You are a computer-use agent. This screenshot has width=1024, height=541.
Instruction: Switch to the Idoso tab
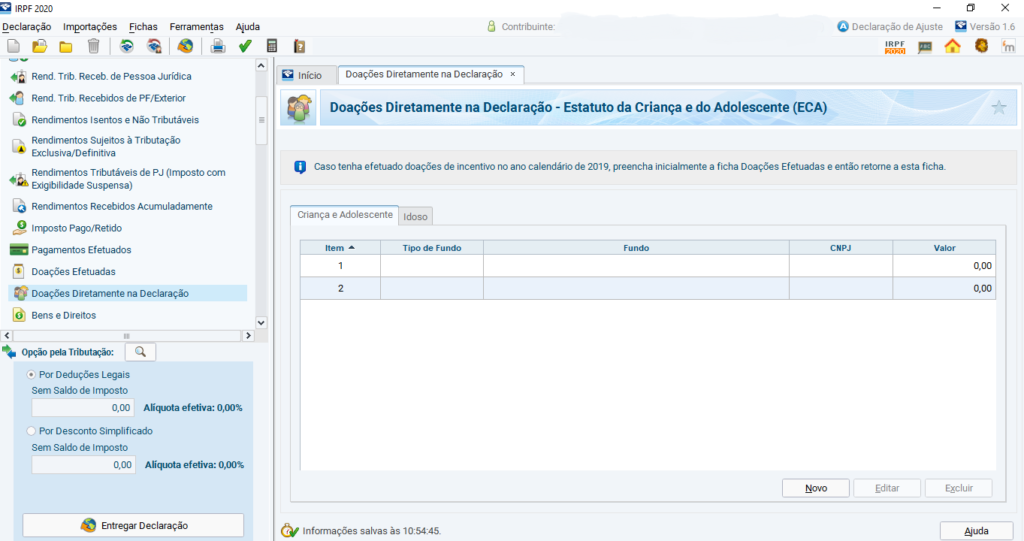415,217
